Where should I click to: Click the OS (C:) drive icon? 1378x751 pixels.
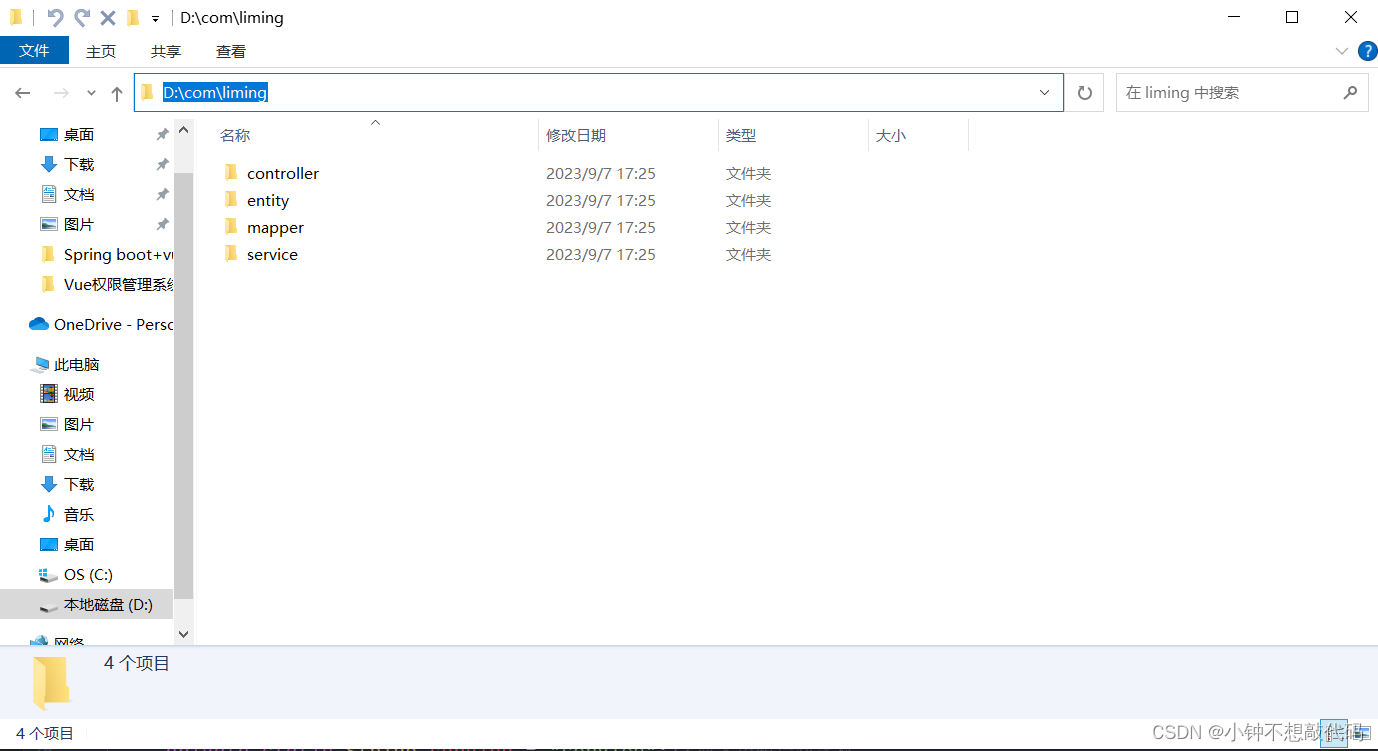pos(48,574)
